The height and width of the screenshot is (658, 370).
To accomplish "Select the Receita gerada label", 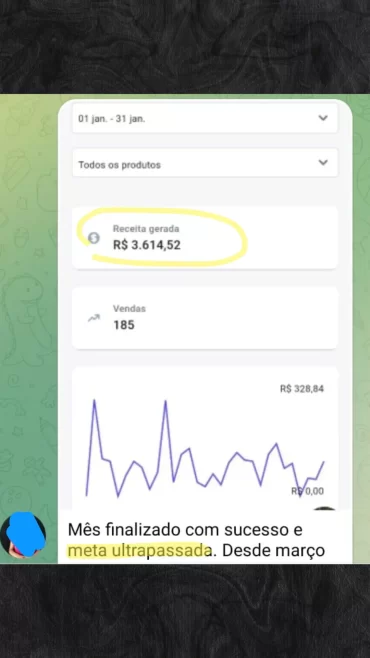I will (x=146, y=229).
